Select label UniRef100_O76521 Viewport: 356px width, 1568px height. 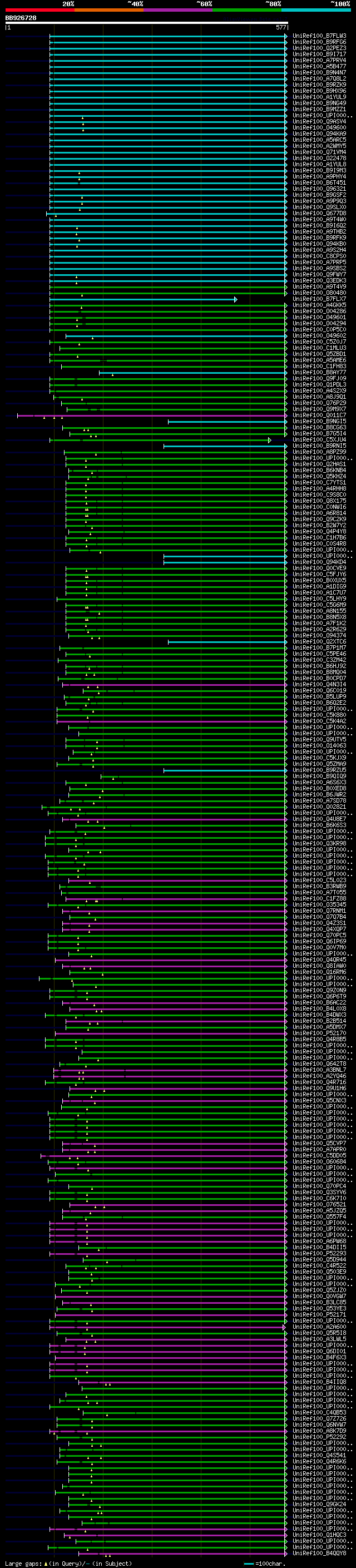[x=319, y=1205]
